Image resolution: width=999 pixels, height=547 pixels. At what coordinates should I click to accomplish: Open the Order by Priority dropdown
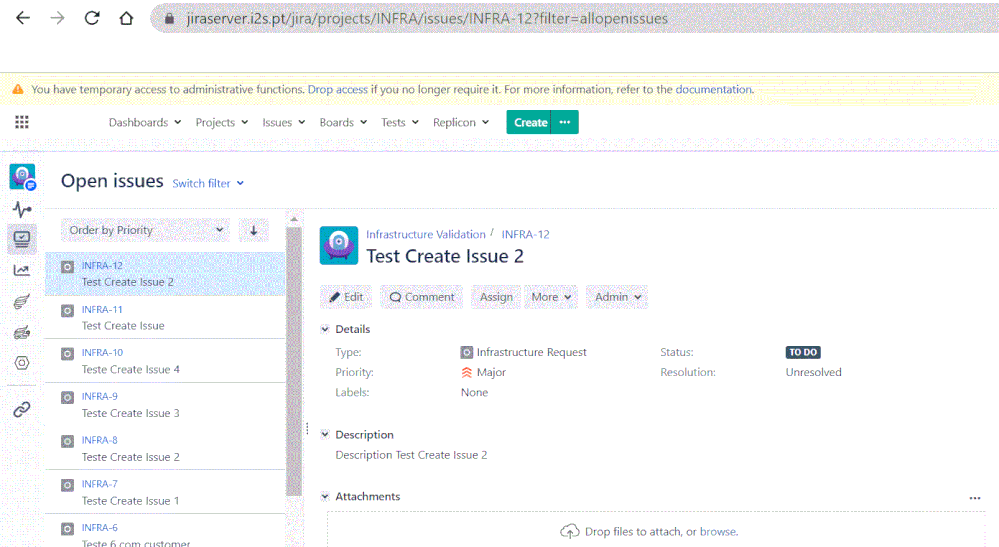[x=146, y=230]
